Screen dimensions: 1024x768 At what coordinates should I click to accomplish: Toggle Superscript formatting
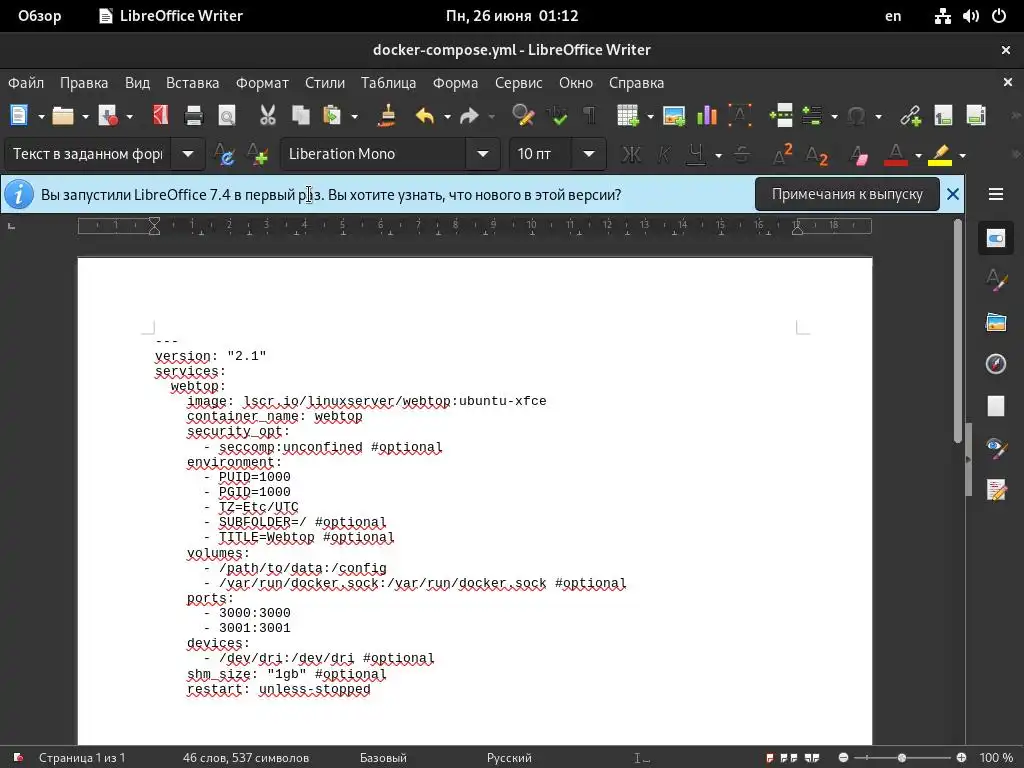coord(782,154)
